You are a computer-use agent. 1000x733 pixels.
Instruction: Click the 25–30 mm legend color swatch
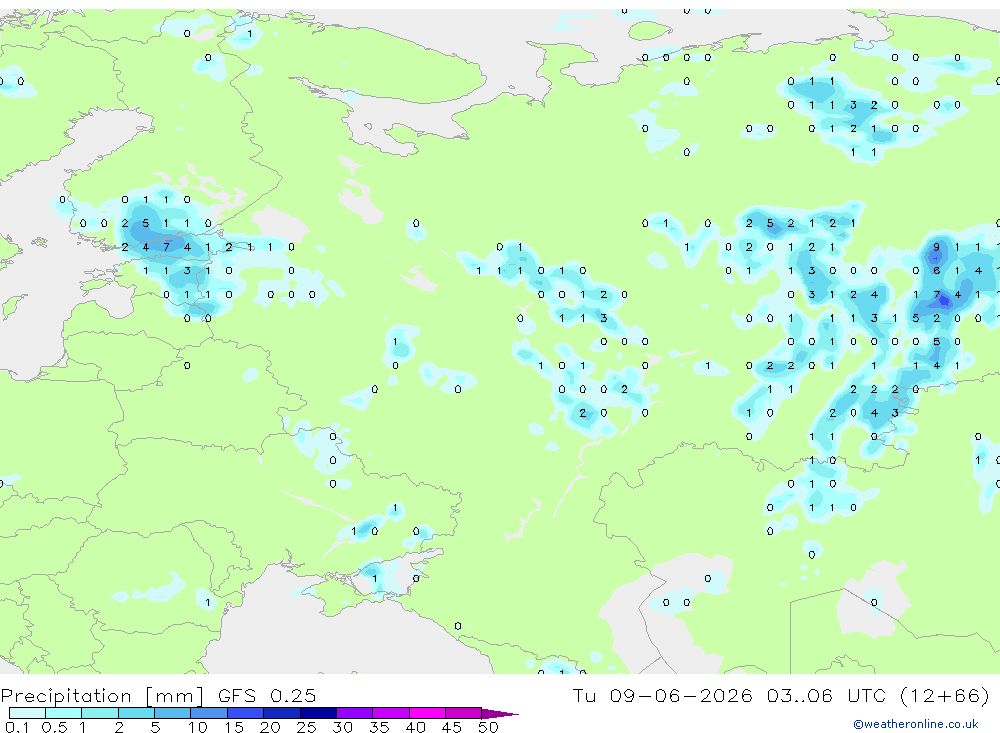(318, 713)
